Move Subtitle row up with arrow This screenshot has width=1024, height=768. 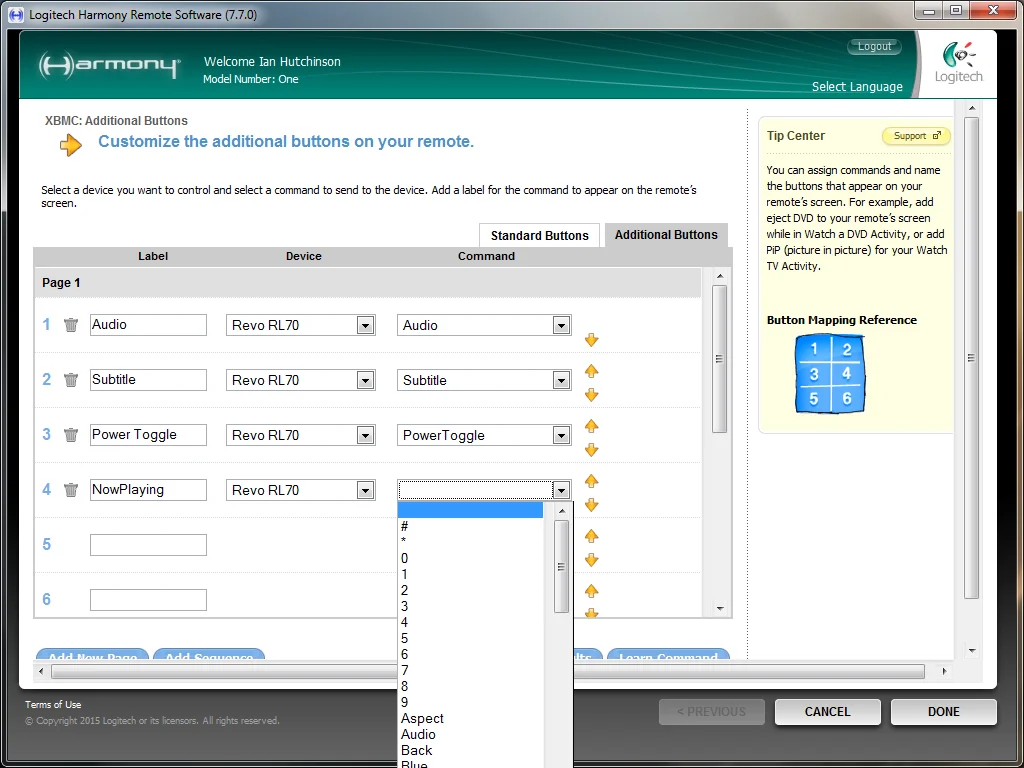(x=592, y=371)
